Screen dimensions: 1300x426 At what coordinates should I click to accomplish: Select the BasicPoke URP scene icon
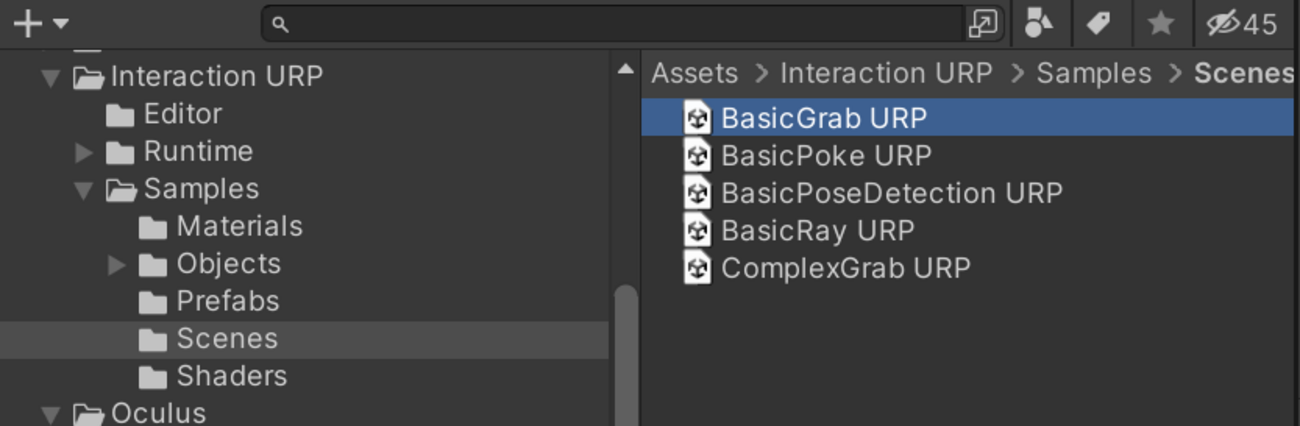pyautogui.click(x=697, y=156)
